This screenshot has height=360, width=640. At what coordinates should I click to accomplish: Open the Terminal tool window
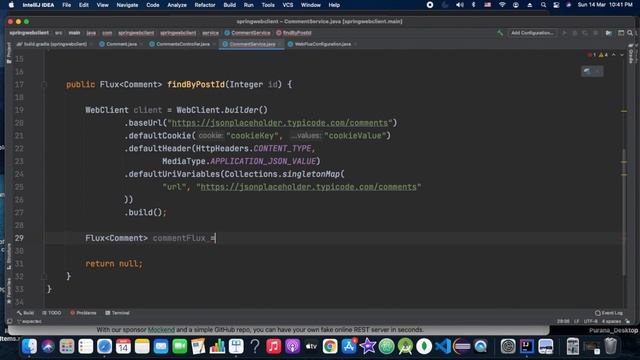tap(117, 313)
